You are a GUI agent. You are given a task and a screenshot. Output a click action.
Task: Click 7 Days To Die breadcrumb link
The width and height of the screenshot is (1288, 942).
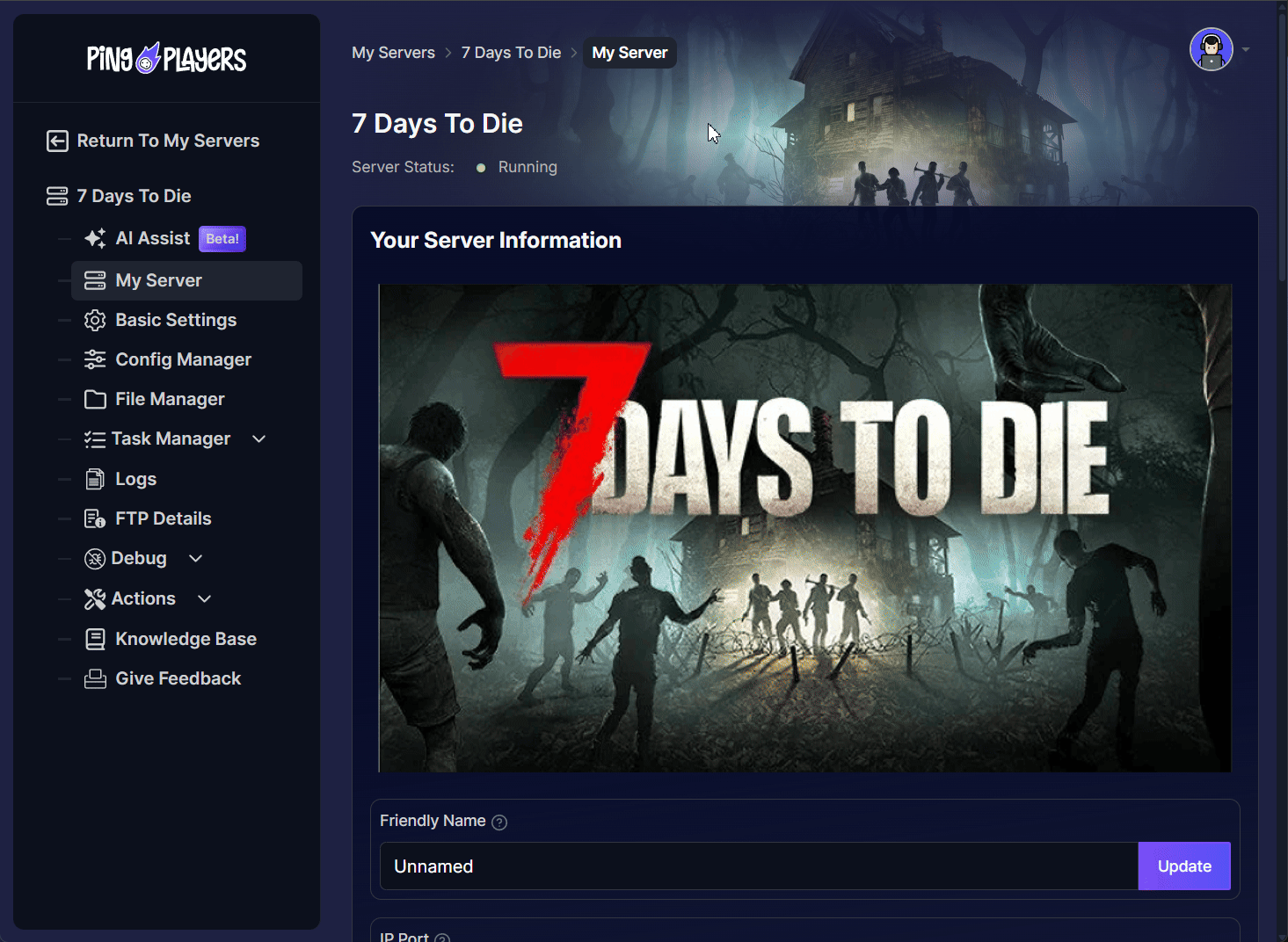(x=511, y=53)
